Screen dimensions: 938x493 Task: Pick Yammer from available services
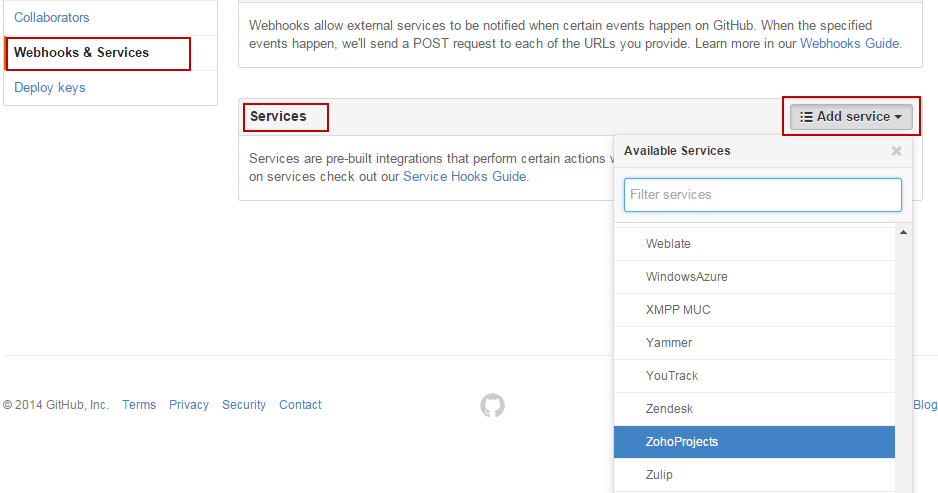[669, 343]
